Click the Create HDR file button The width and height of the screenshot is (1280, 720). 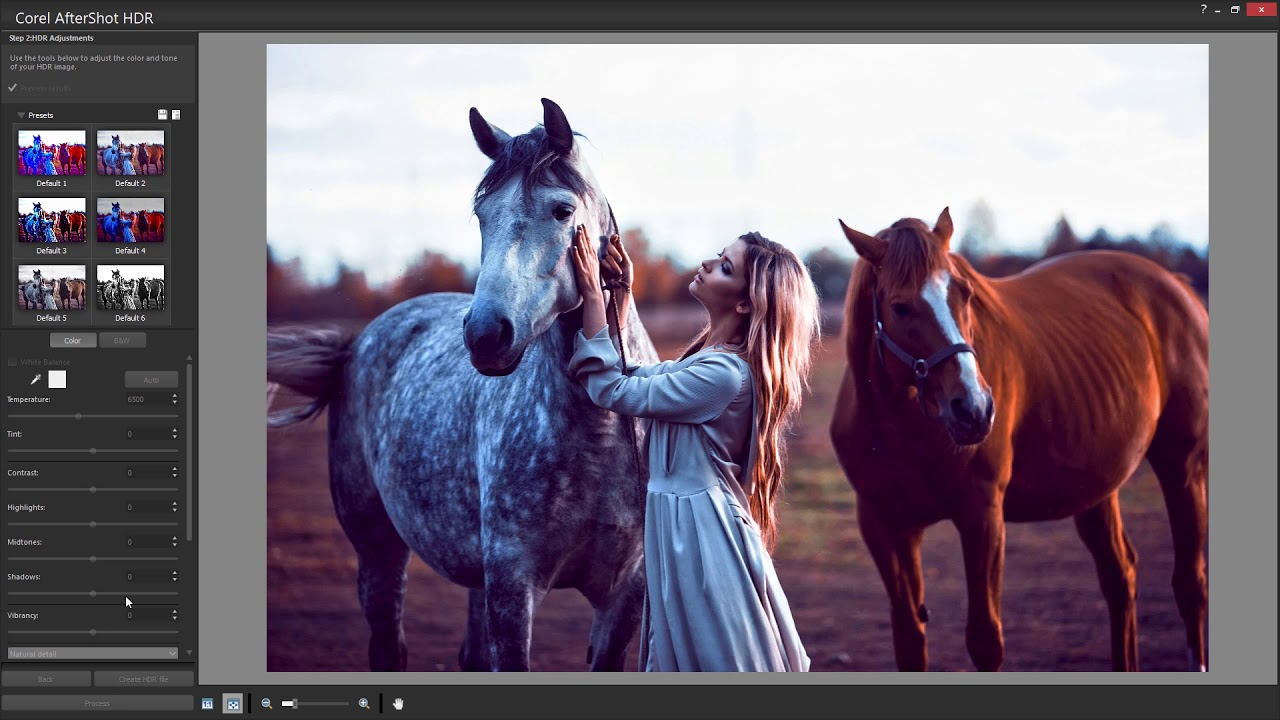pos(143,678)
